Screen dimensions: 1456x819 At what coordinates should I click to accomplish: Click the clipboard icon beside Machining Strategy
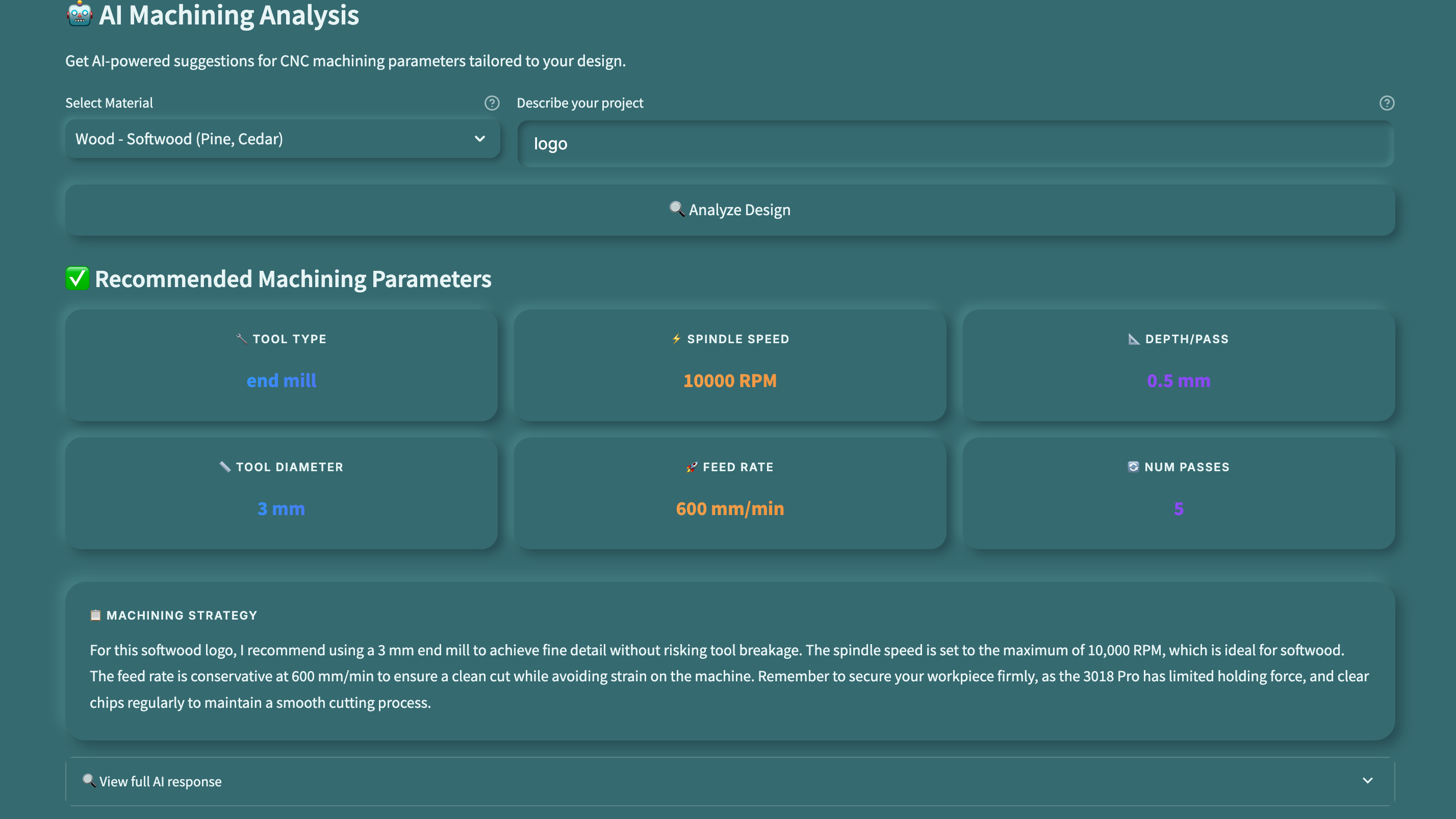pos(95,616)
